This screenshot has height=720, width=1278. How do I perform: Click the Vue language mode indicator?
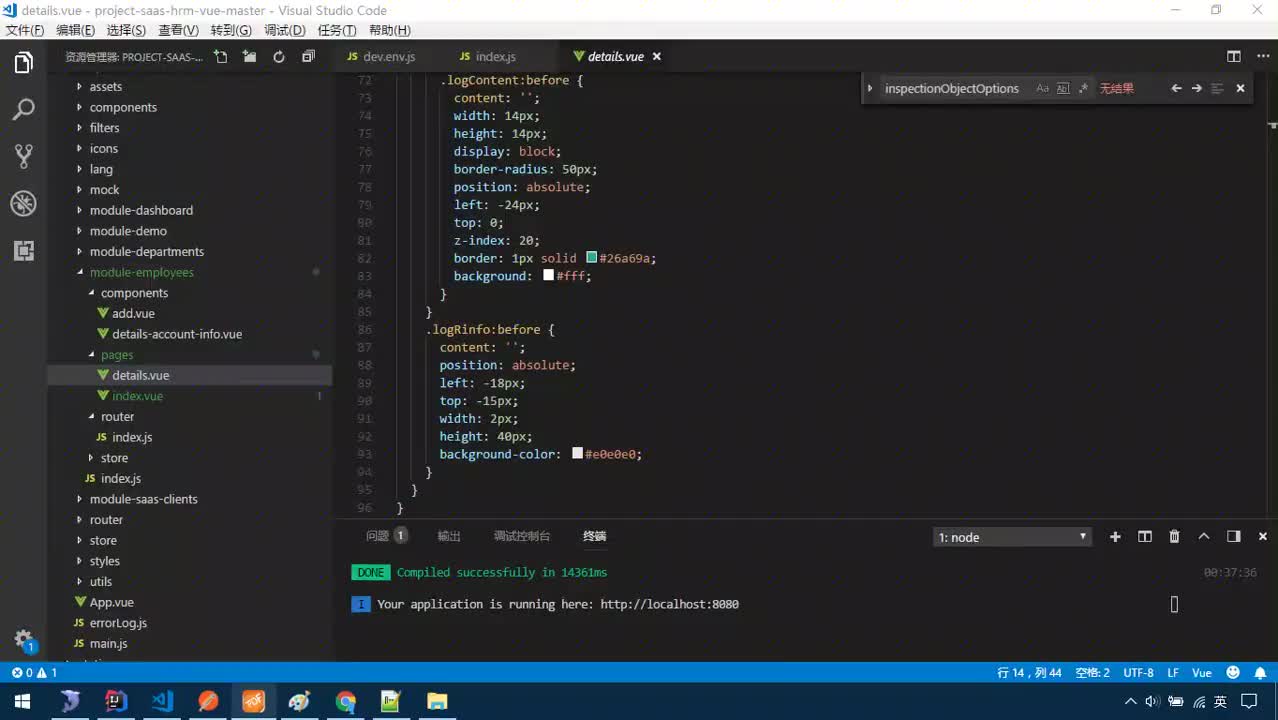coord(1202,673)
